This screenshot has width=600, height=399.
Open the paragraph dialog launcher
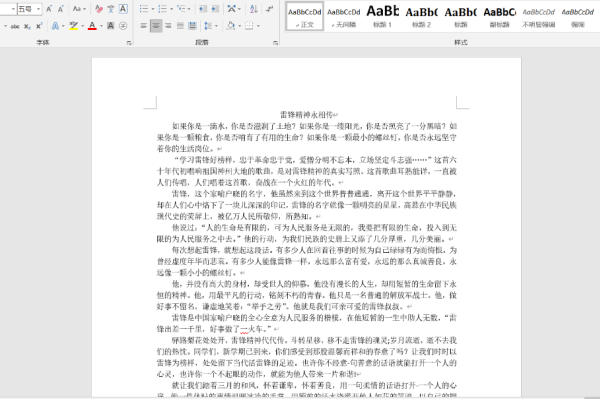[x=275, y=43]
